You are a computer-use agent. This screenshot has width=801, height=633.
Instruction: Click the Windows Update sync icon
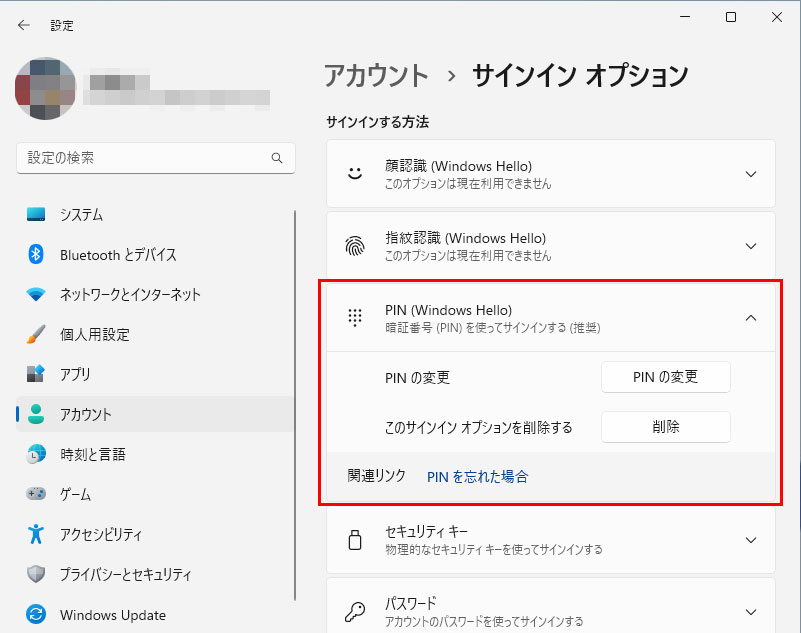point(36,614)
